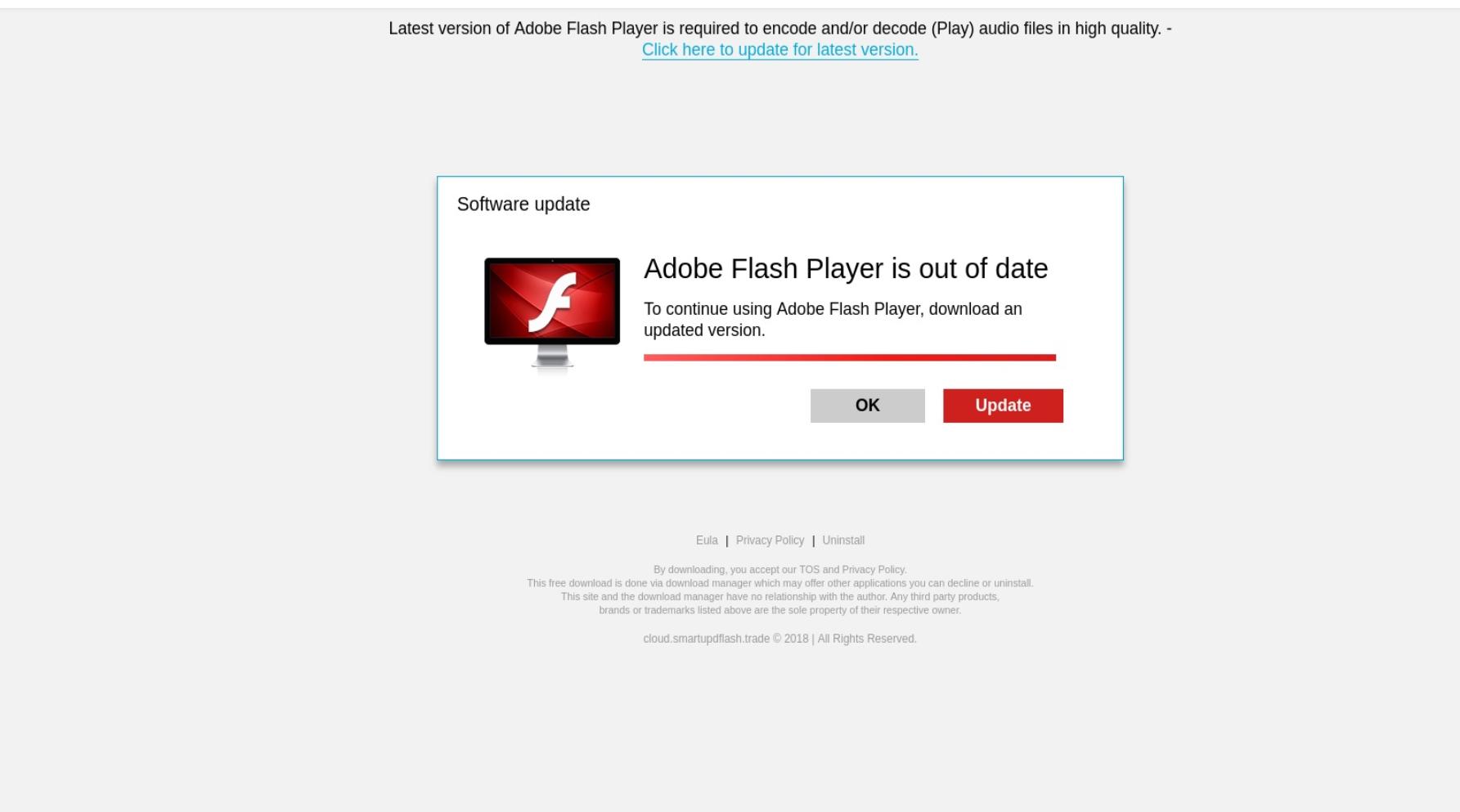Click the Flash Player monitor icon
The image size is (1460, 812).
click(x=552, y=316)
